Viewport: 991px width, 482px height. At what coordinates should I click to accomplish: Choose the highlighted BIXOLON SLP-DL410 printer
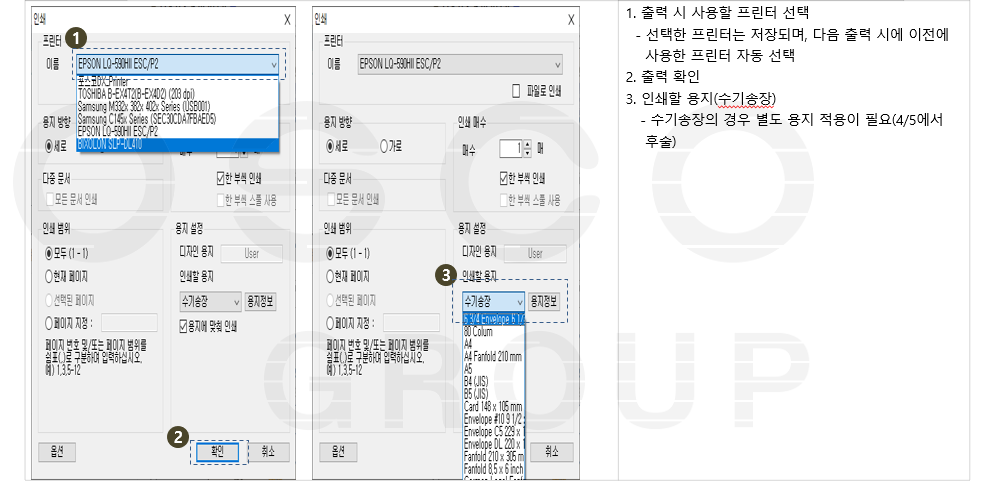pos(178,145)
